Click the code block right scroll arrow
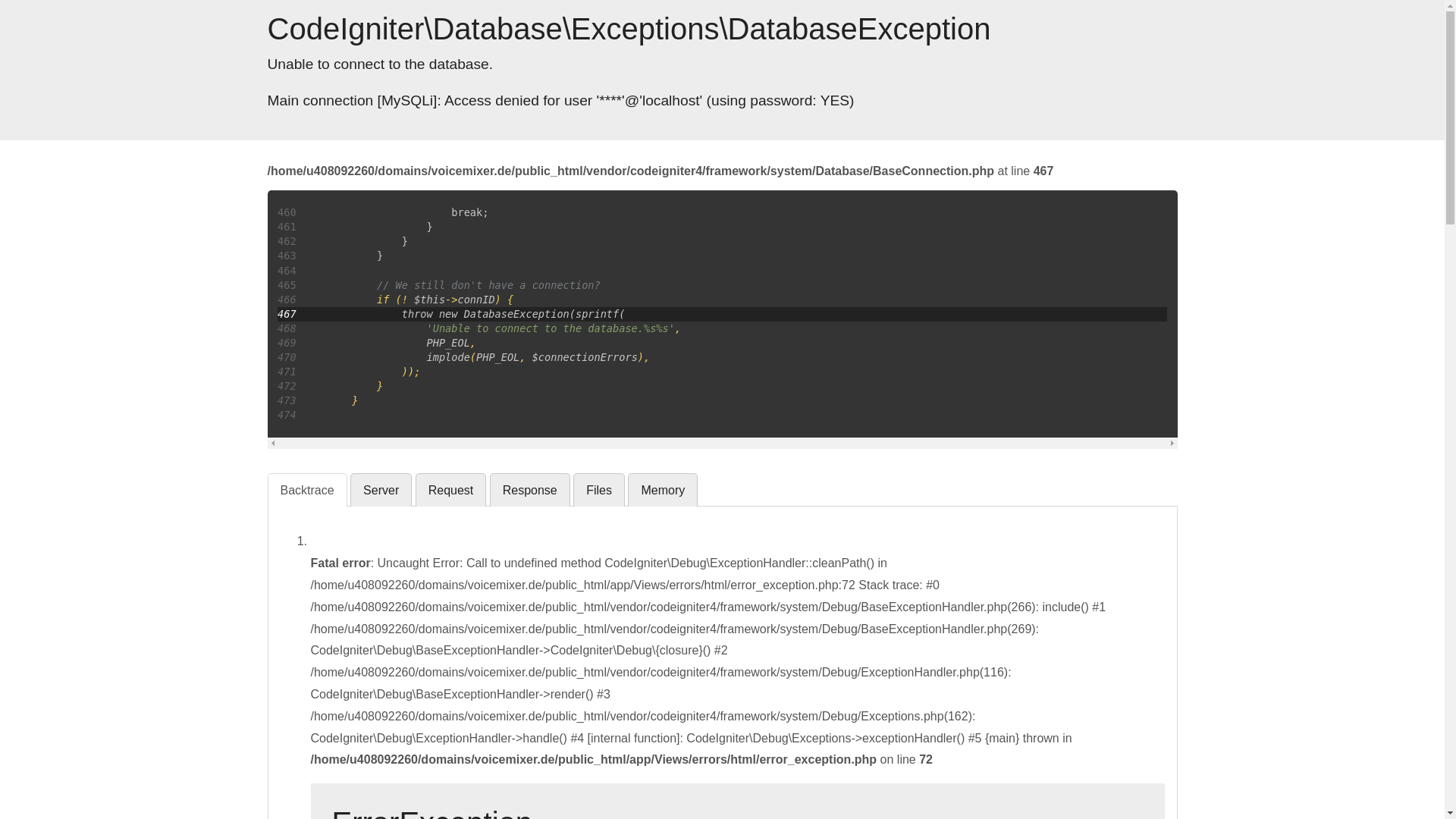This screenshot has height=819, width=1456. pyautogui.click(x=1172, y=444)
